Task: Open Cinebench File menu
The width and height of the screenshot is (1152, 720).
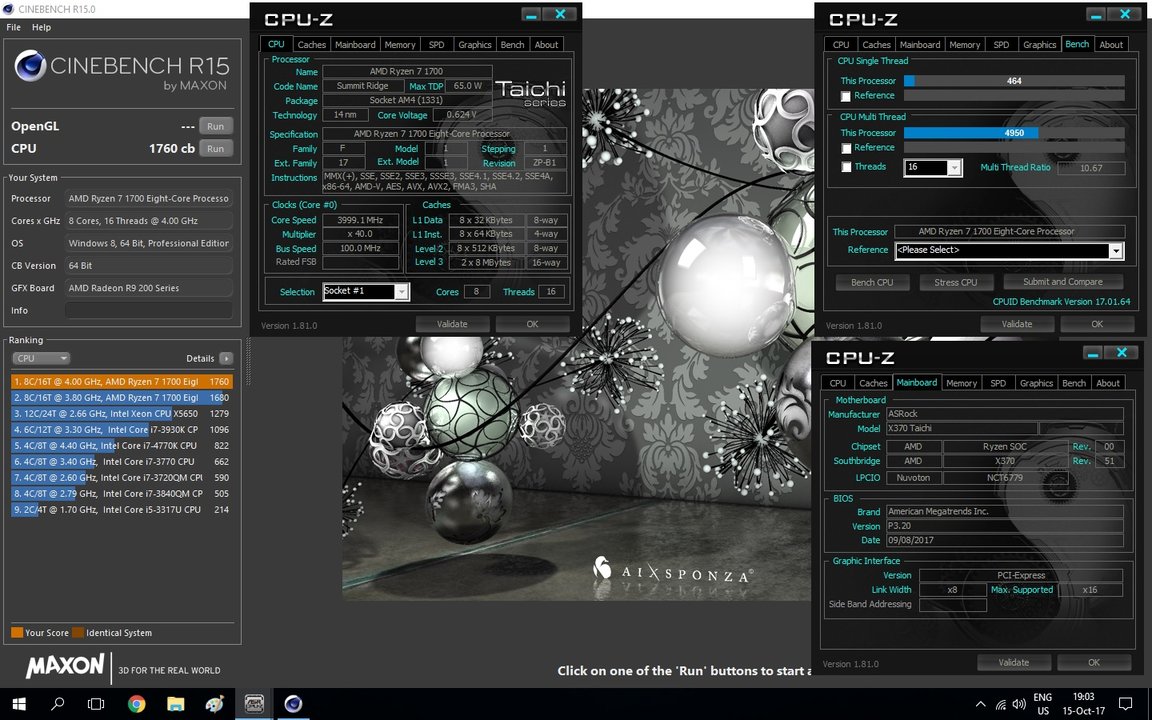Action: [13, 27]
